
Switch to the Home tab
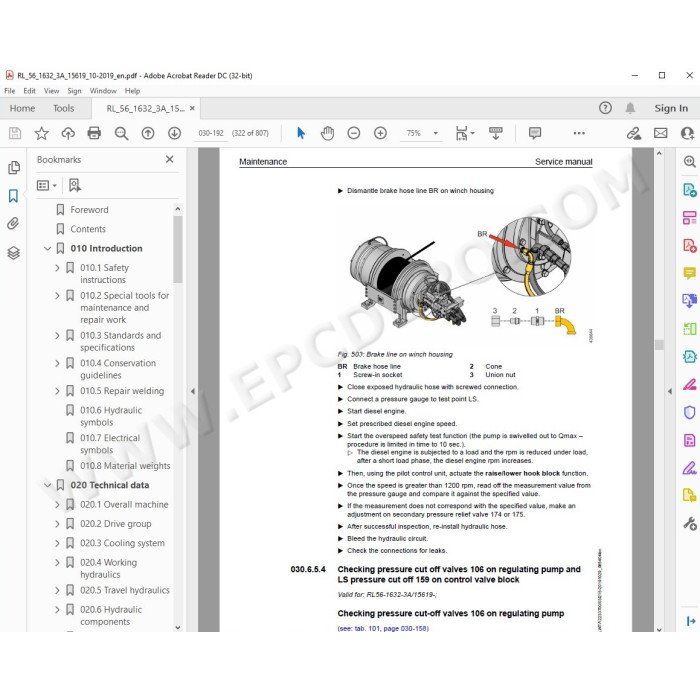[x=22, y=108]
